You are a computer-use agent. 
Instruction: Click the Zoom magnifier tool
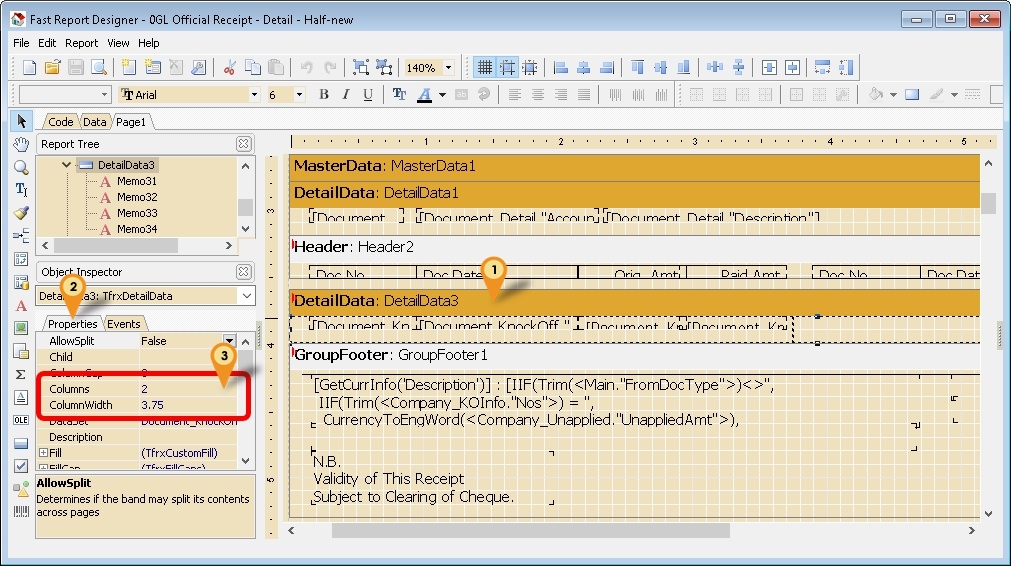(21, 167)
